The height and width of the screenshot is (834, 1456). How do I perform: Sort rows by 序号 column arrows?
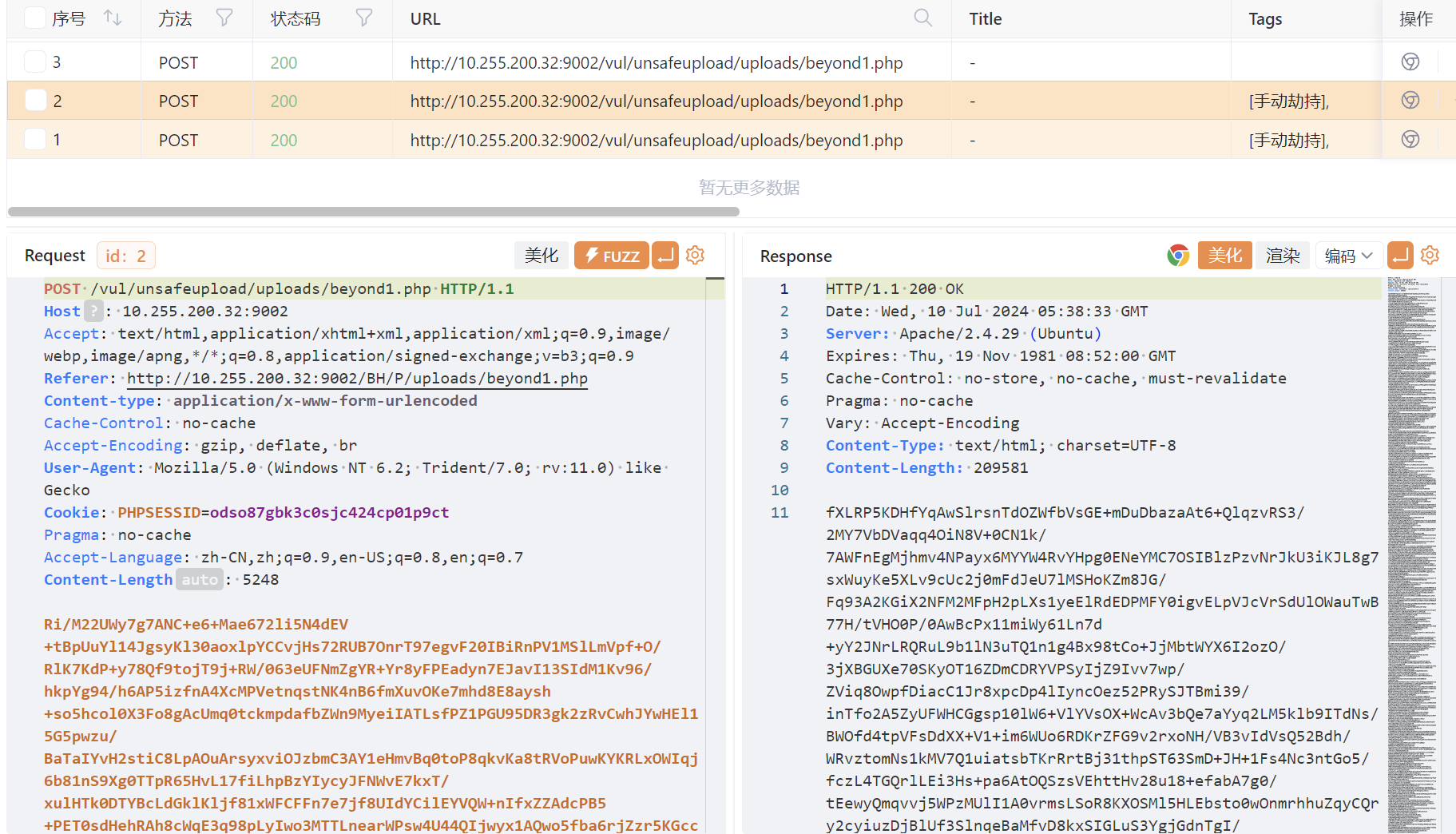tap(113, 18)
